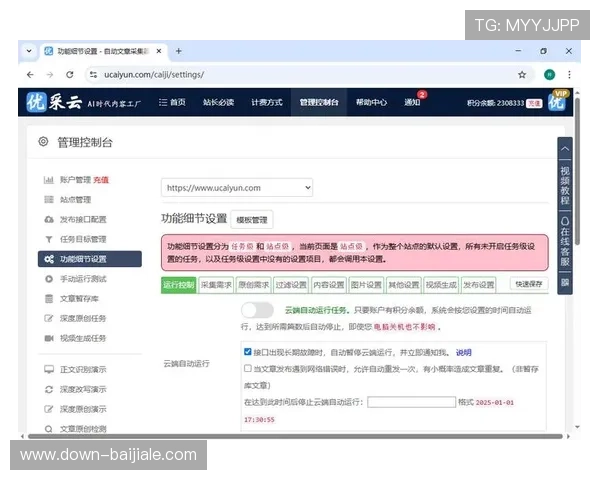Image resolution: width=600 pixels, height=480 pixels.
Task: Open 在线客服 in the side panel
Action: point(565,242)
